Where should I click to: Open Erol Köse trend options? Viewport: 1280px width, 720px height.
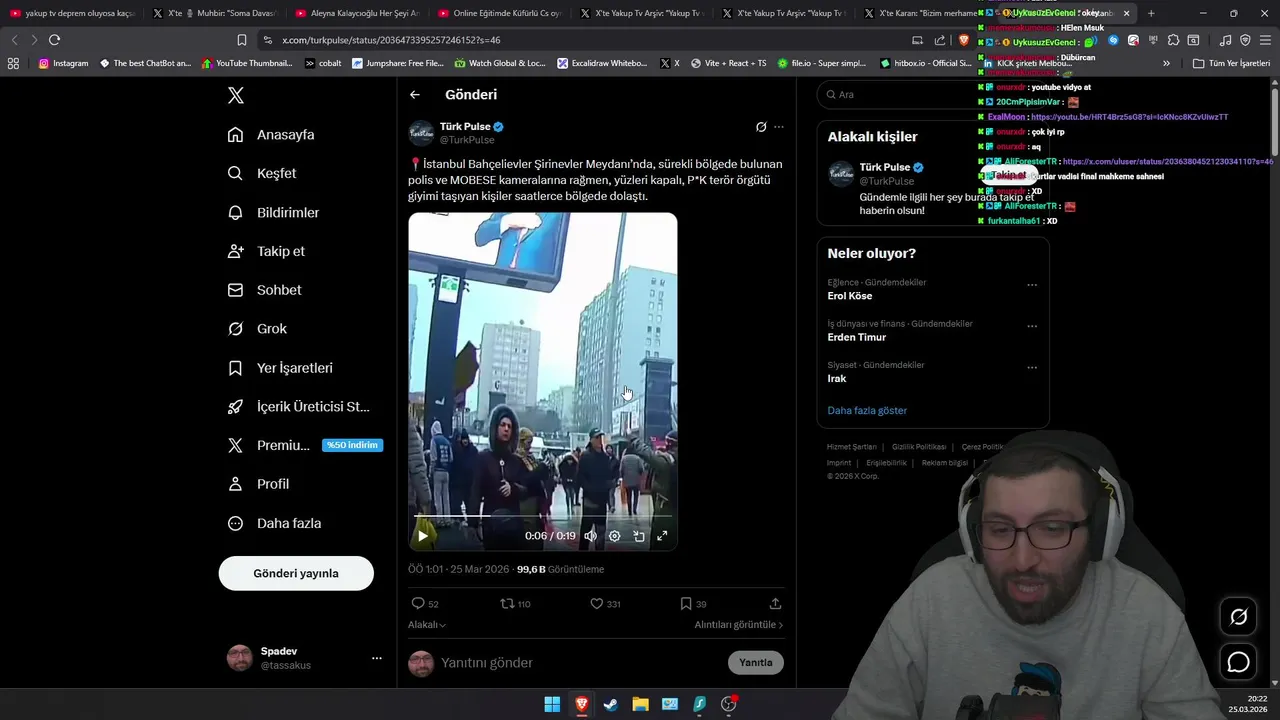[x=1032, y=285]
